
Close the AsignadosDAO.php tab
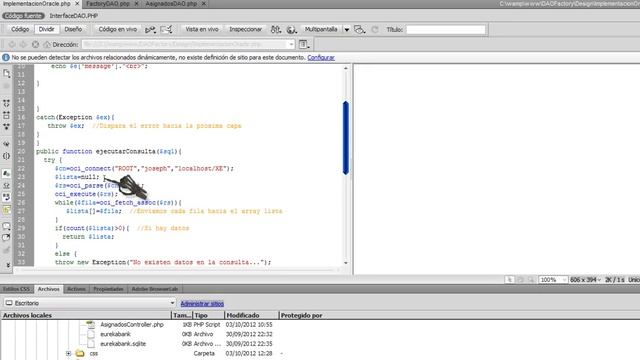point(204,4)
